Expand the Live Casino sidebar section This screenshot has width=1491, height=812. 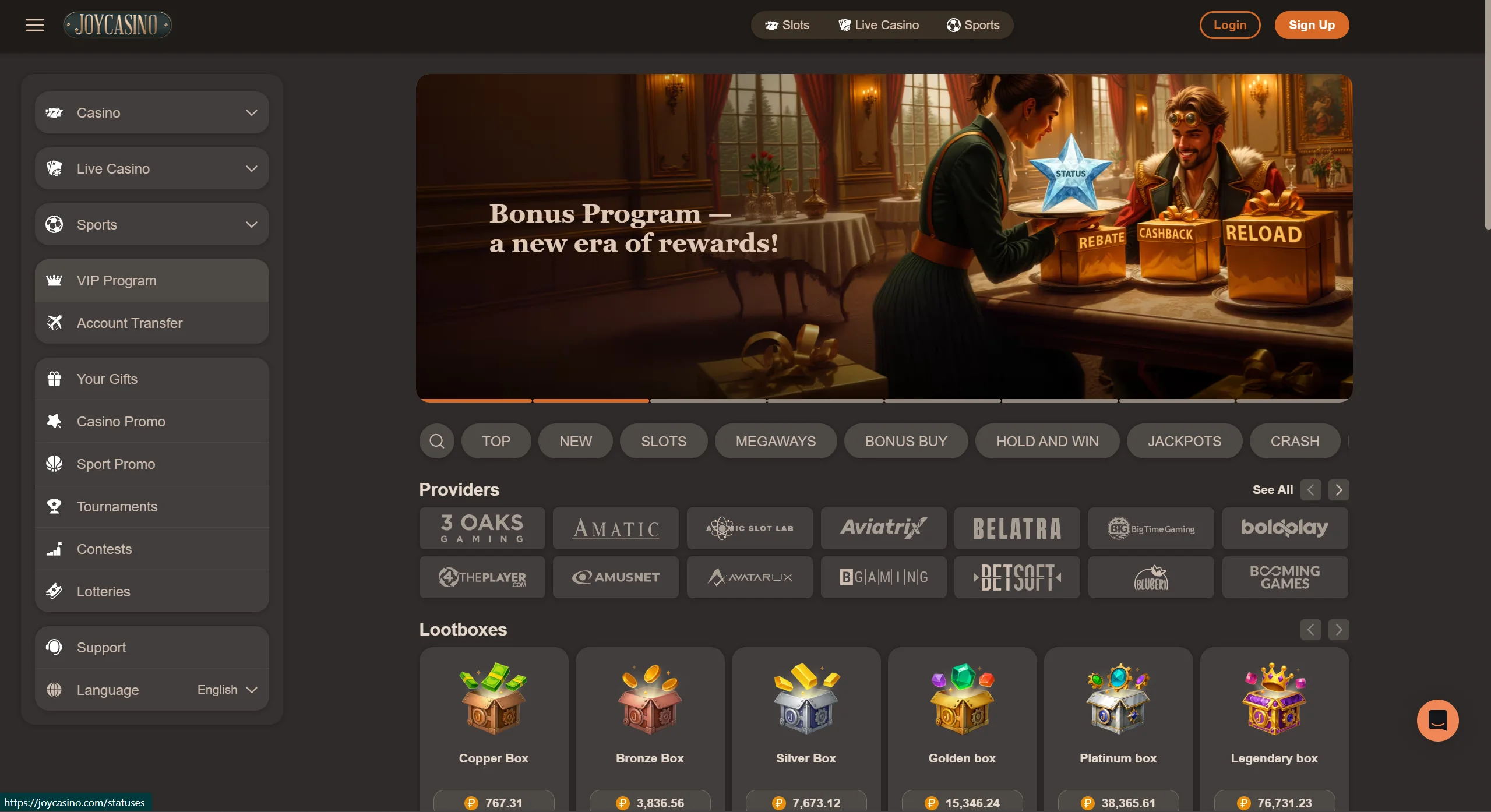[x=151, y=168]
